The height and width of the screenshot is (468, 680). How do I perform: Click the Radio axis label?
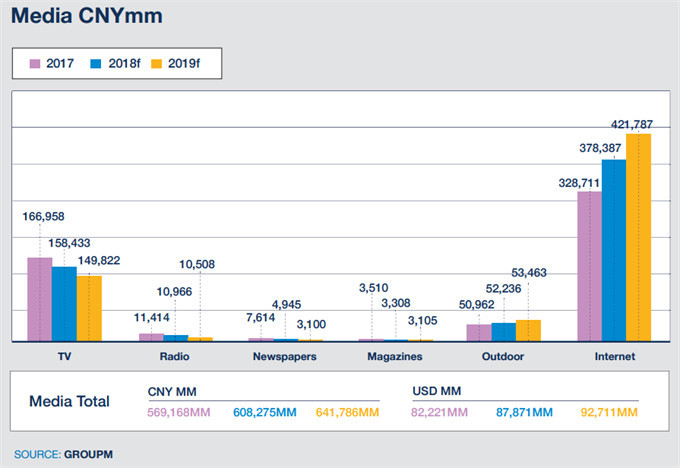pos(175,355)
